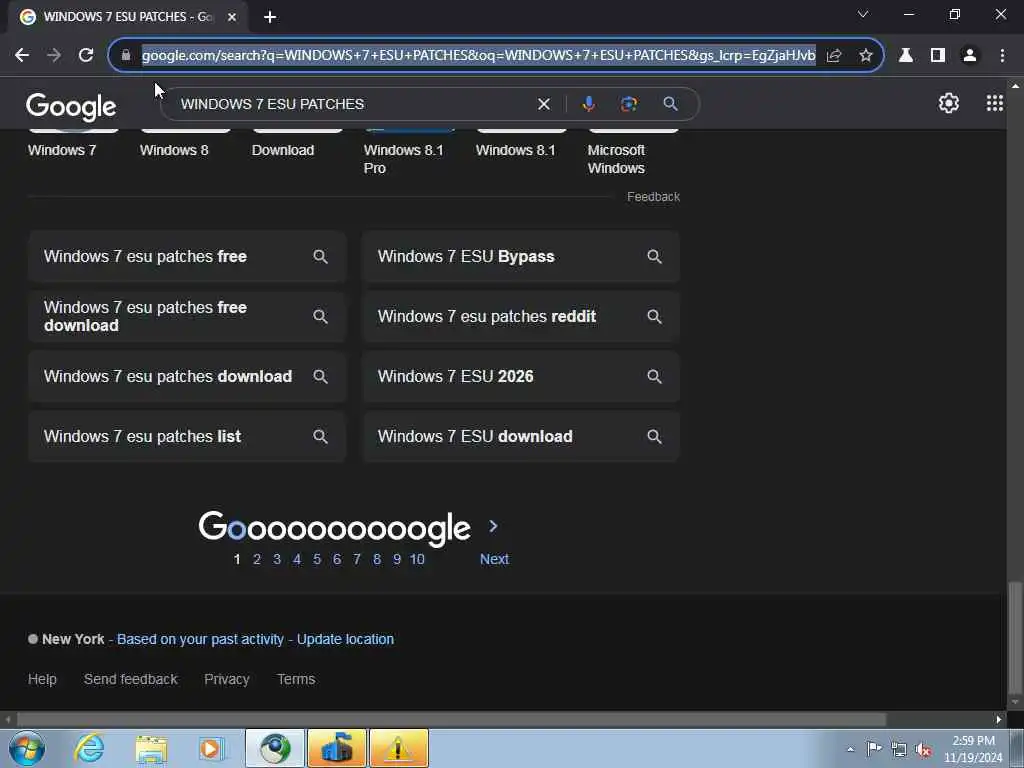Search 'Windows 7 ESU download' suggestion

click(x=521, y=437)
